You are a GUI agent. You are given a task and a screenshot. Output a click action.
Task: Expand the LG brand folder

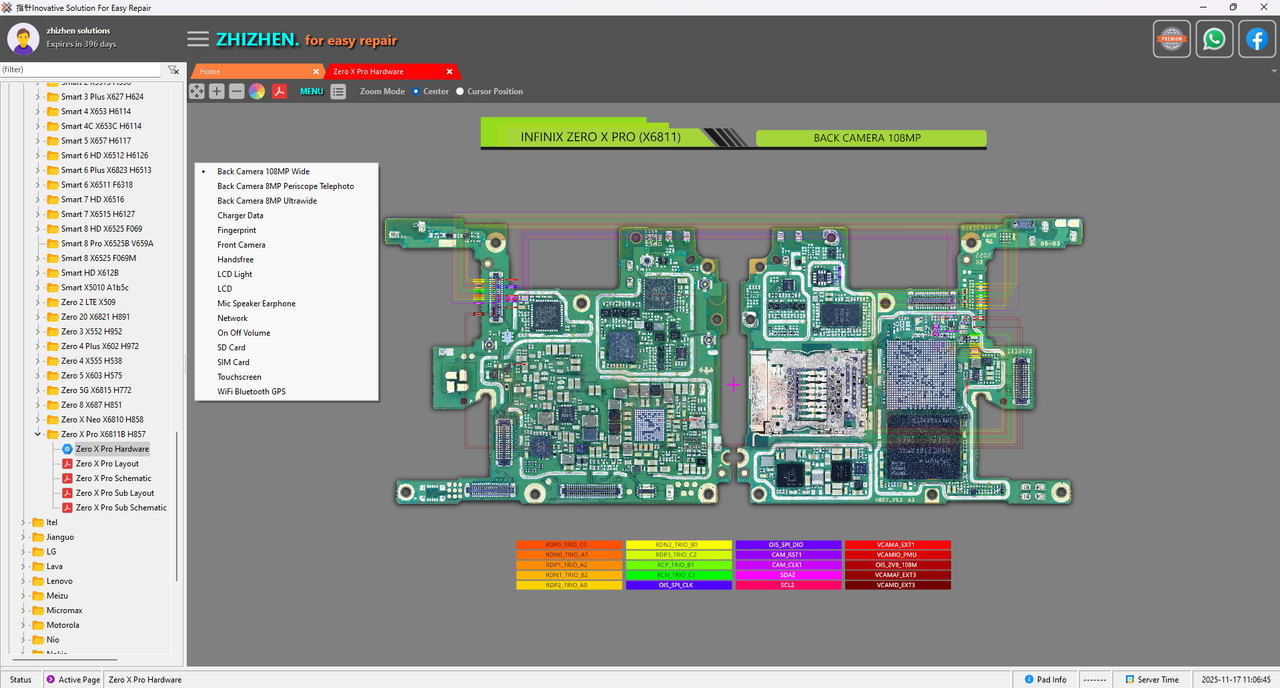[x=24, y=552]
